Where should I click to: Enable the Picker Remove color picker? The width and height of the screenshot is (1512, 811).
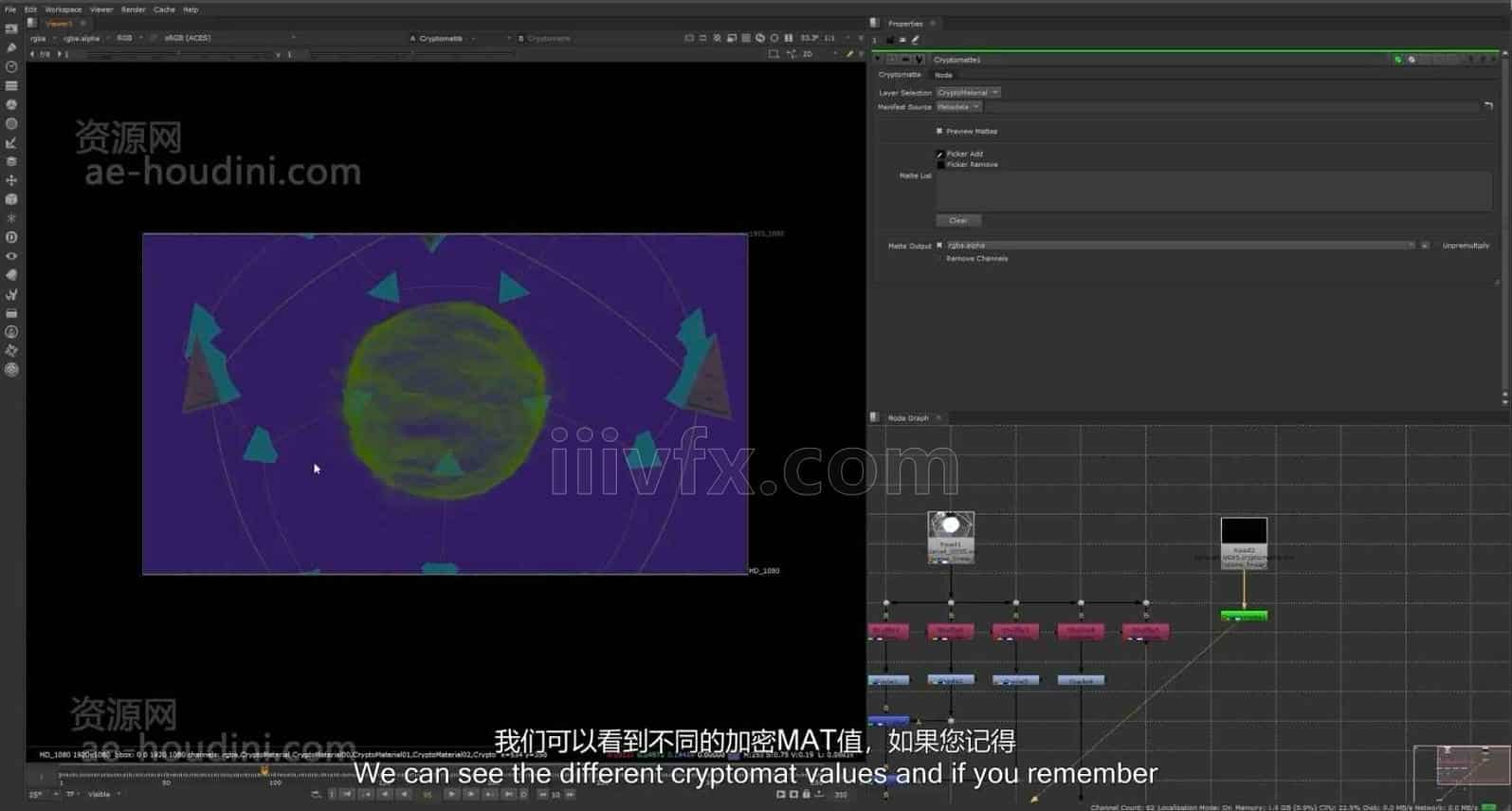pos(940,165)
